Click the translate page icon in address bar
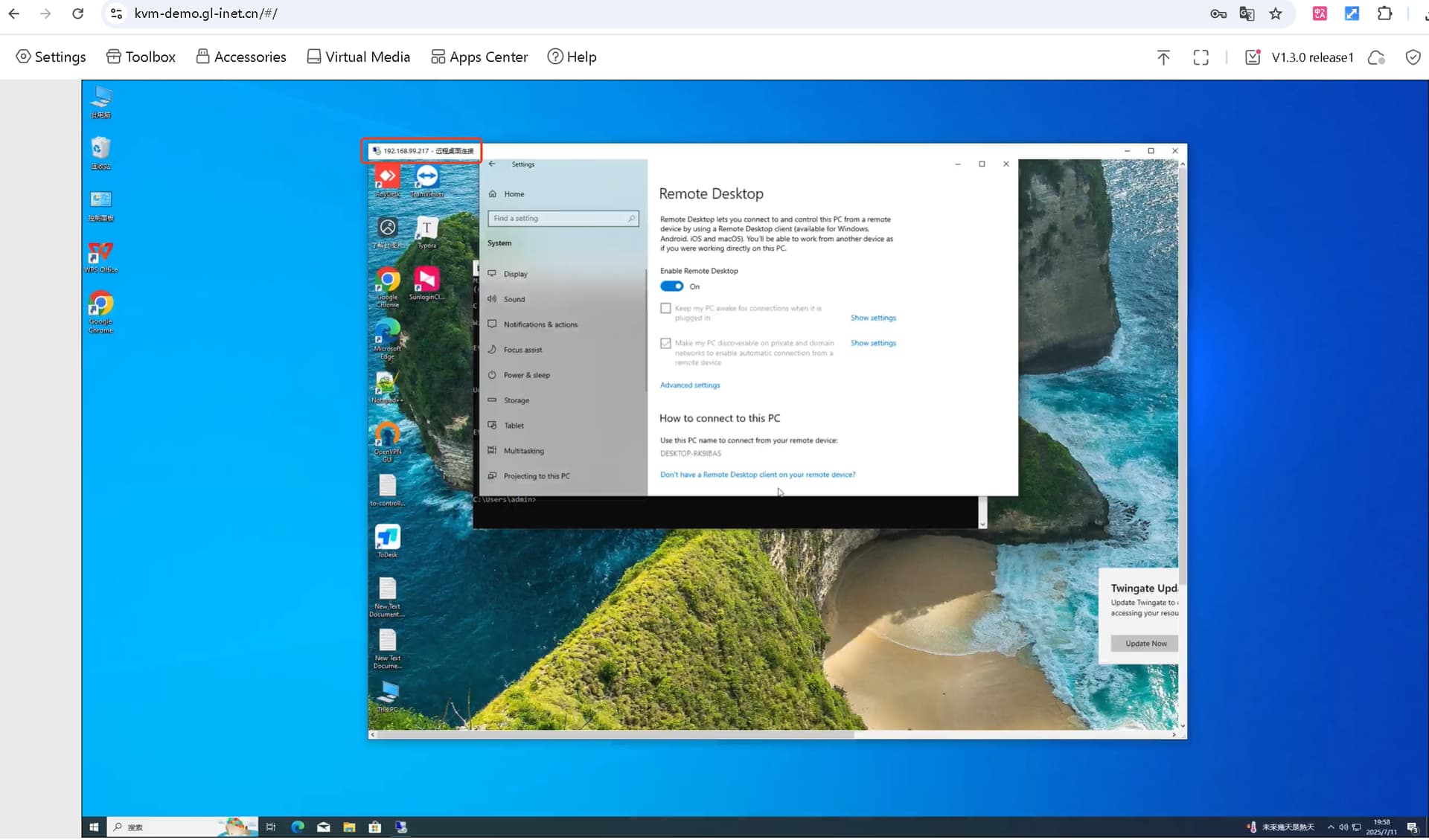Screen dimensions: 1429x840 click(1247, 13)
